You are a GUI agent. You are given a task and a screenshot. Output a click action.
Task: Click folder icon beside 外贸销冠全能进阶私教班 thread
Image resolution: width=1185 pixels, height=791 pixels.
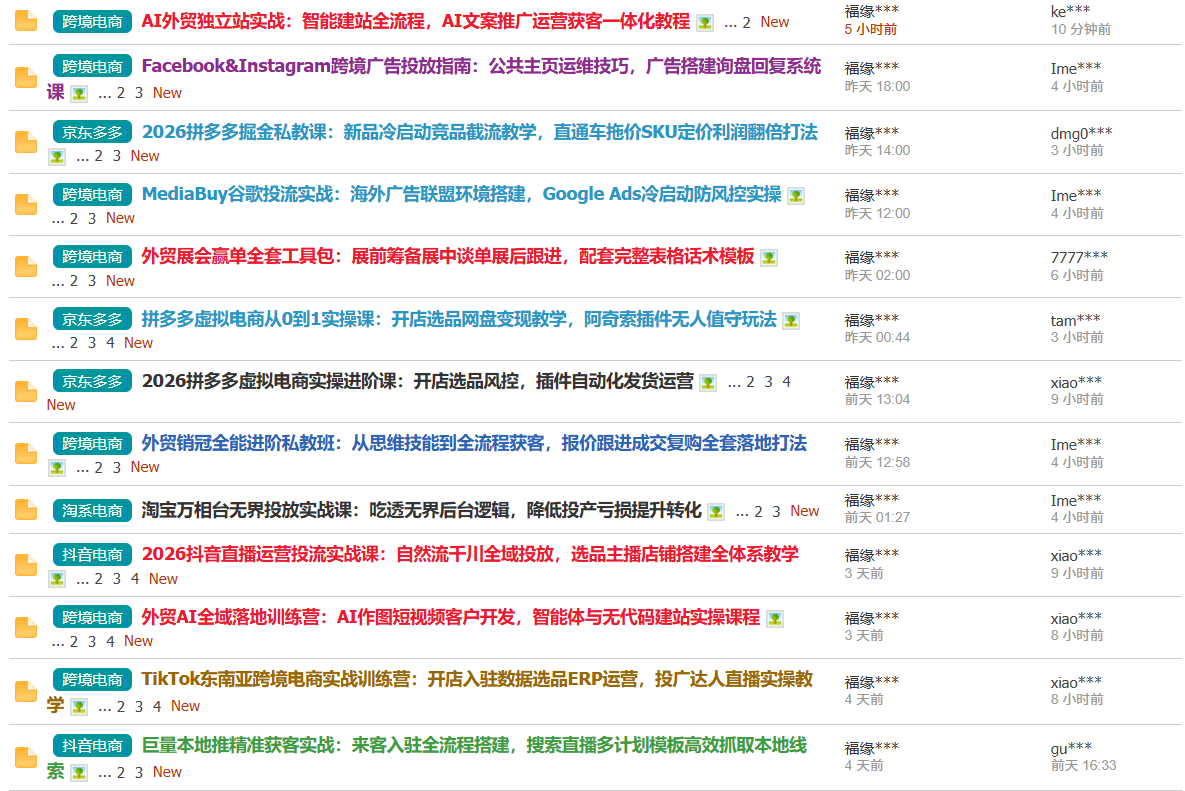click(26, 454)
